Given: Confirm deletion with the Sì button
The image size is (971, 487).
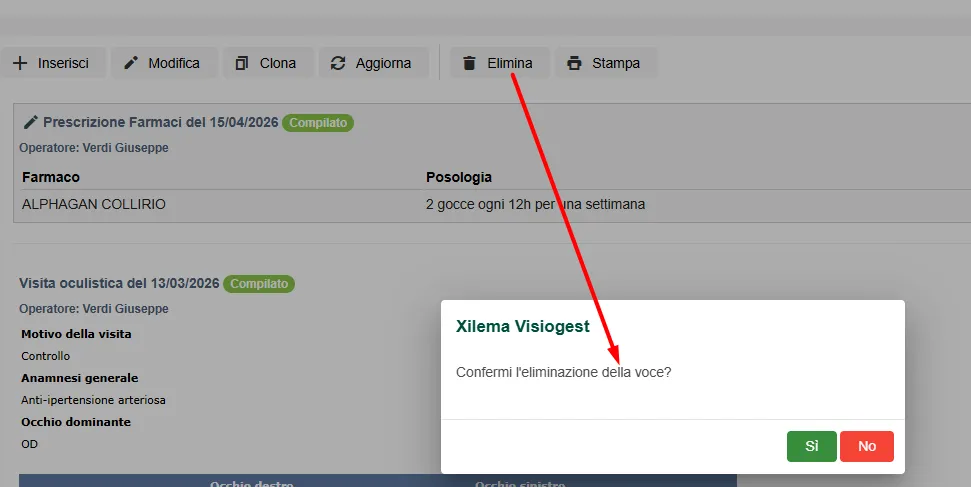Looking at the screenshot, I should point(812,446).
